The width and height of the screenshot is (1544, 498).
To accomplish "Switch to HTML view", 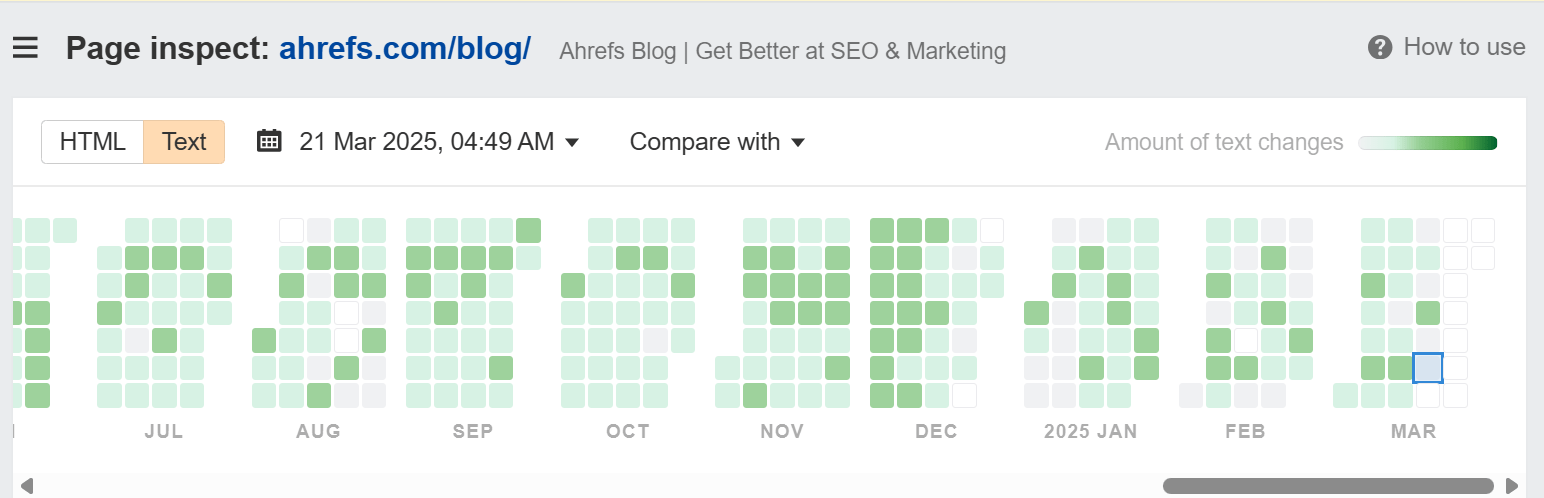I will pyautogui.click(x=93, y=142).
